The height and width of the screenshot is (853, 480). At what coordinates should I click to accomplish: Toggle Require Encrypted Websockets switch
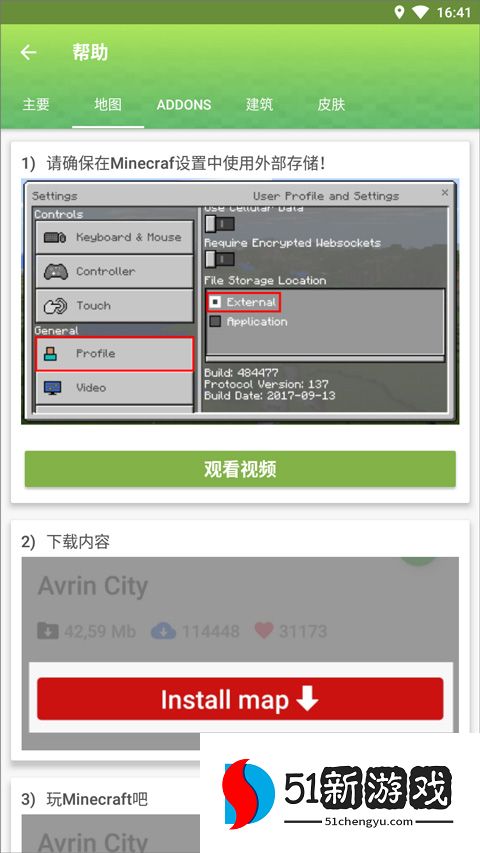pos(220,259)
